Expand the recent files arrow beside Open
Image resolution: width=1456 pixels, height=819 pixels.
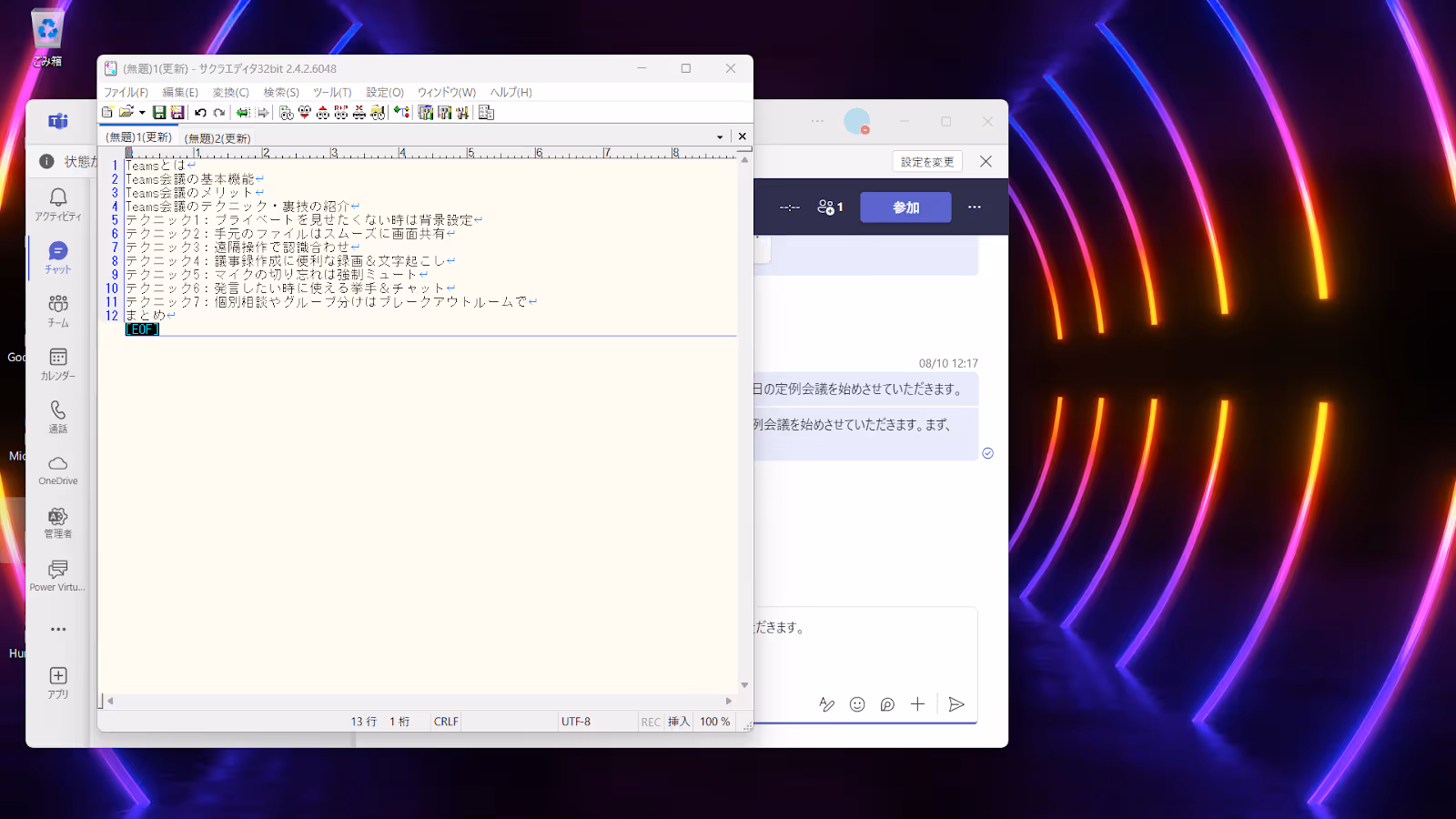point(142,113)
